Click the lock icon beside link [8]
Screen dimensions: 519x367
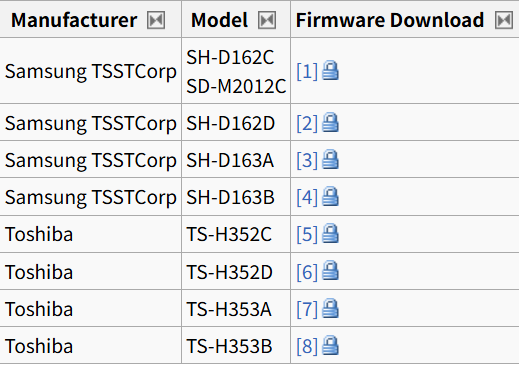(330, 346)
